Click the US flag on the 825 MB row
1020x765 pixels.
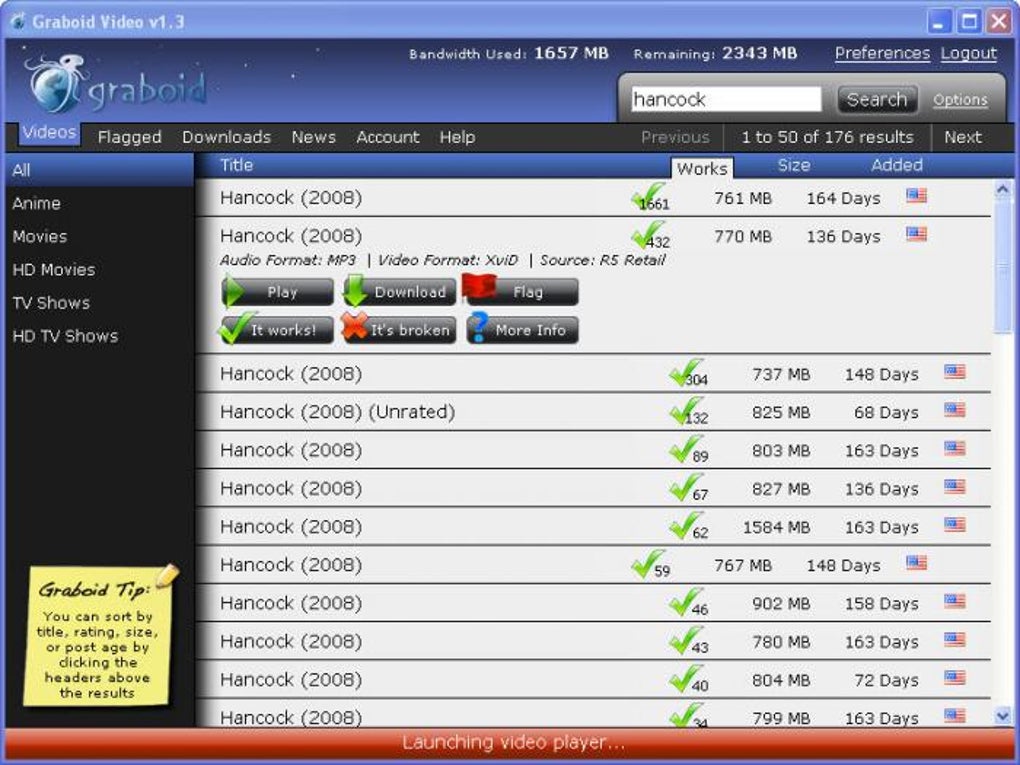click(955, 410)
